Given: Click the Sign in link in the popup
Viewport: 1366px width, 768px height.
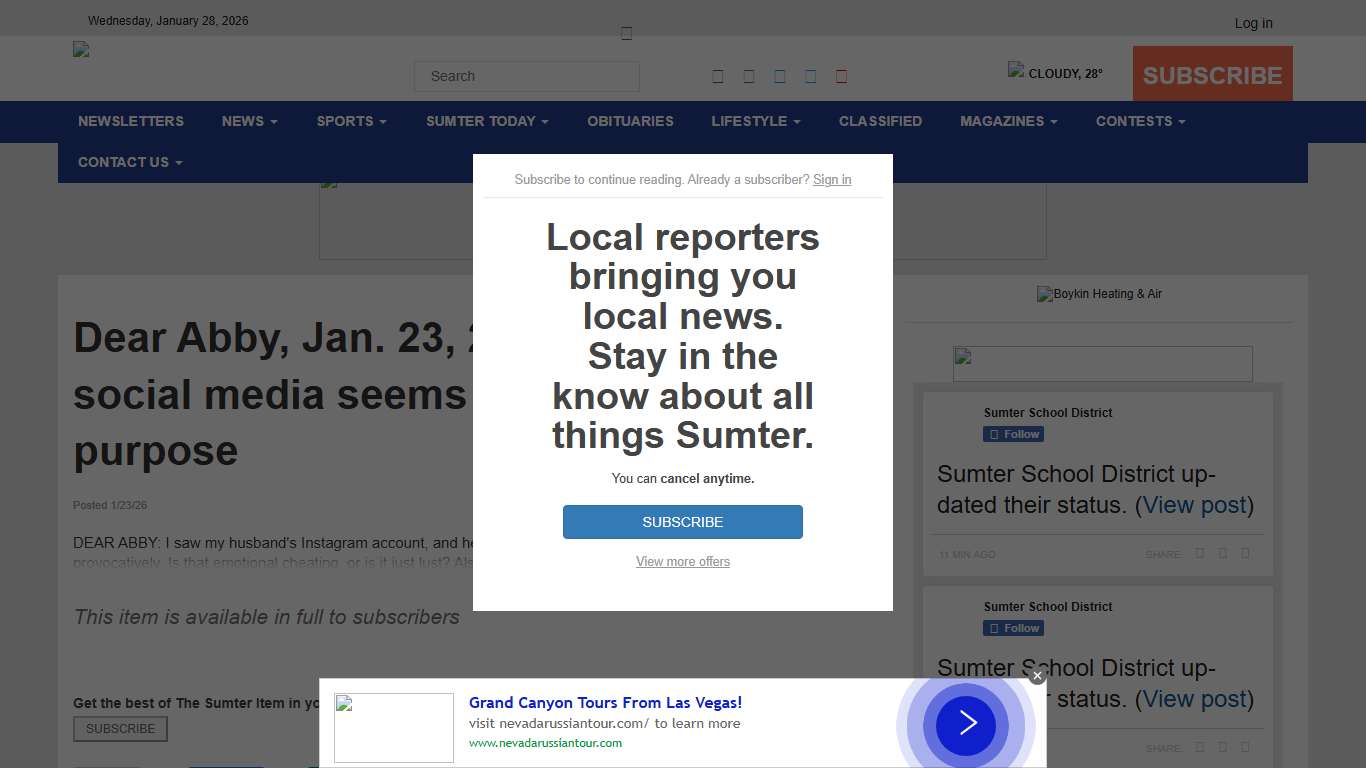Looking at the screenshot, I should point(832,180).
